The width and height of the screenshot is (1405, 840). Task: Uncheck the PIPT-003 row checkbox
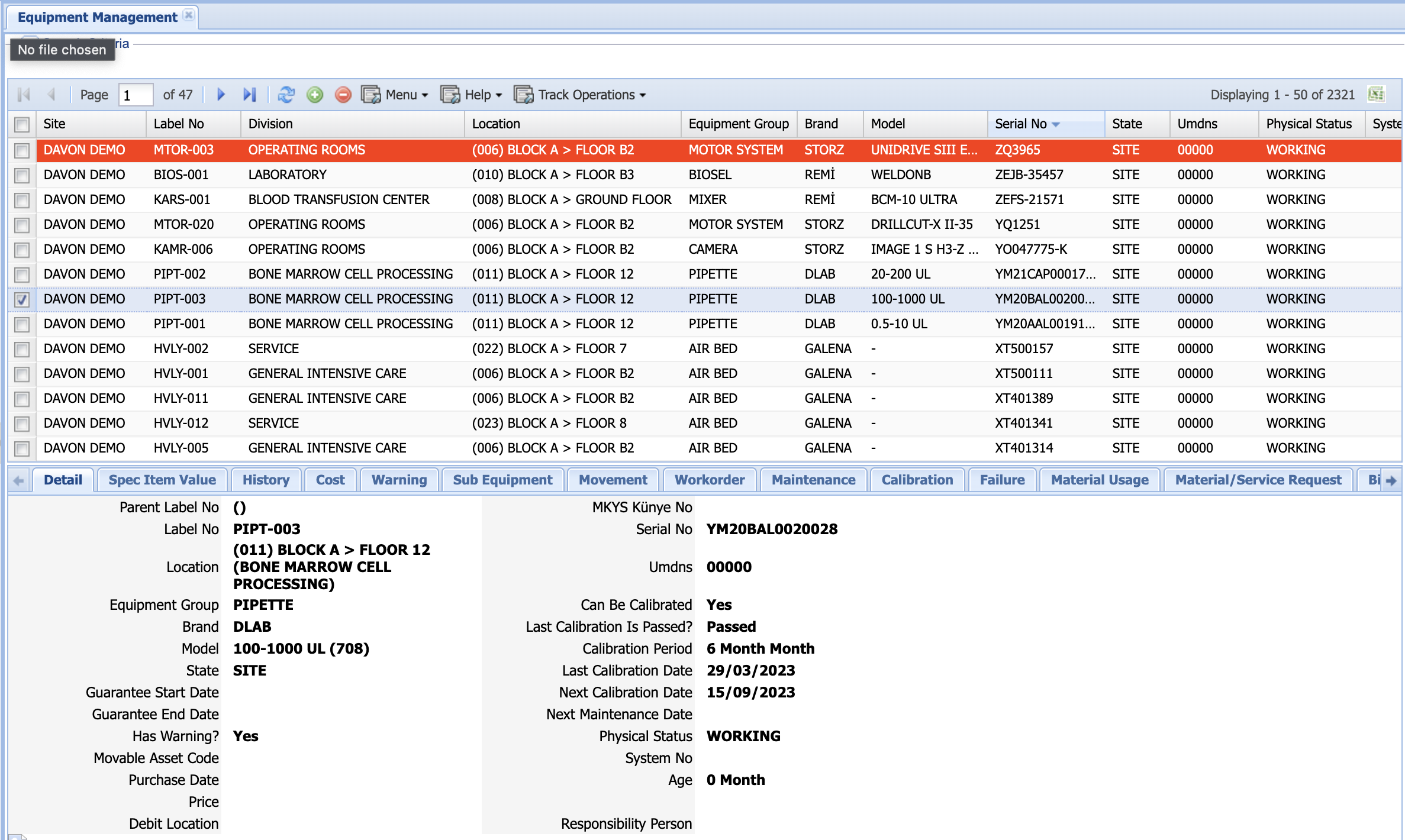click(22, 299)
